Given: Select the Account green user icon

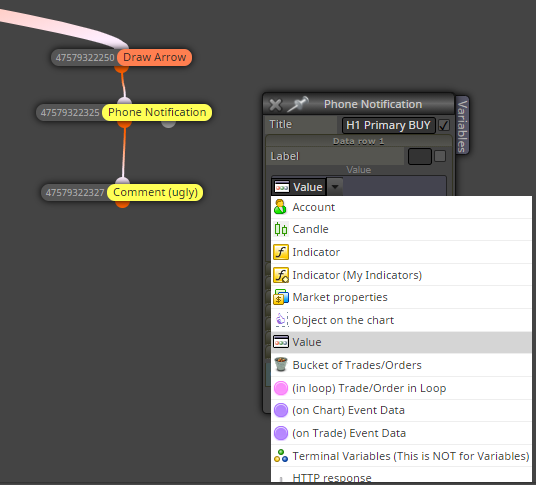Looking at the screenshot, I should (x=280, y=207).
